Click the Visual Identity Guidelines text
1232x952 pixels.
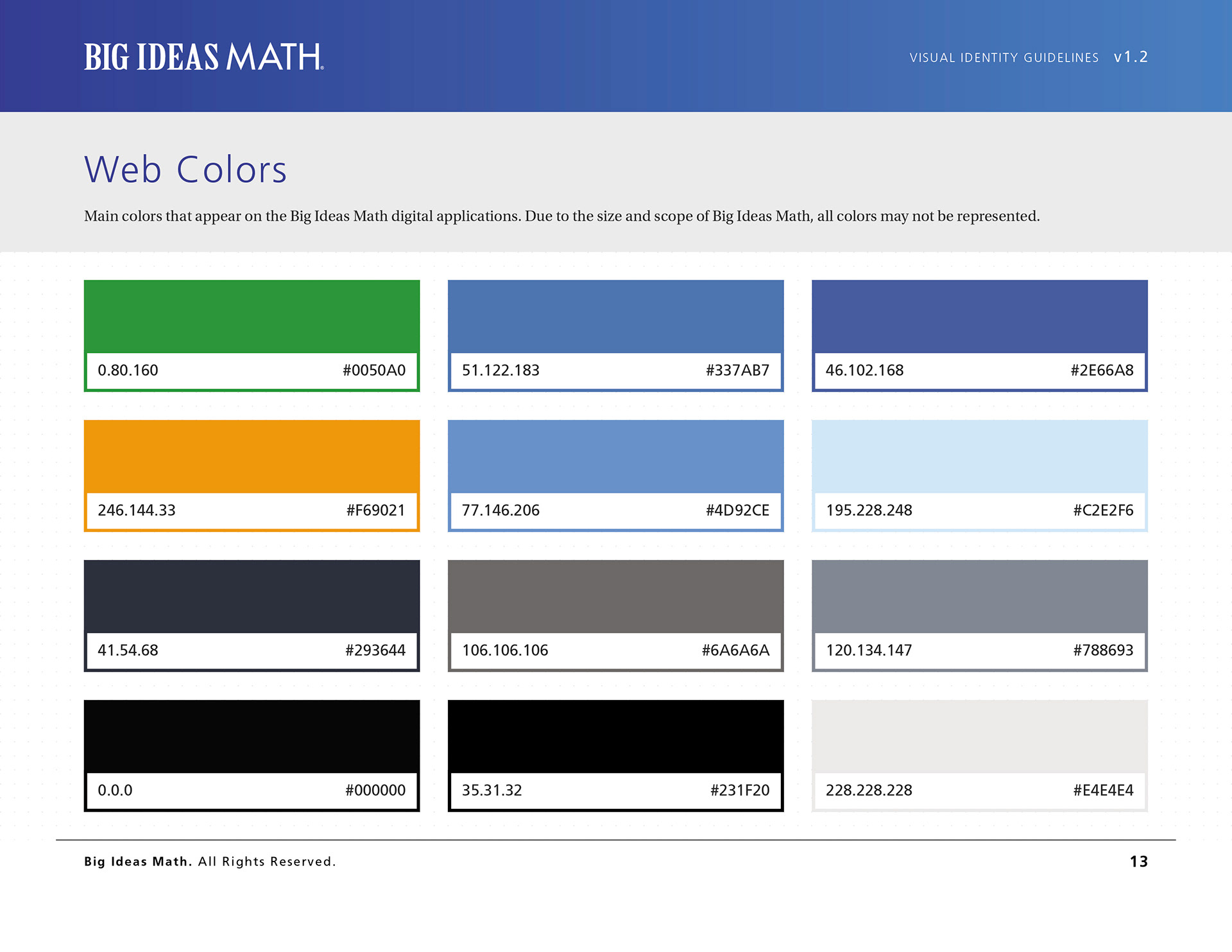[1004, 58]
